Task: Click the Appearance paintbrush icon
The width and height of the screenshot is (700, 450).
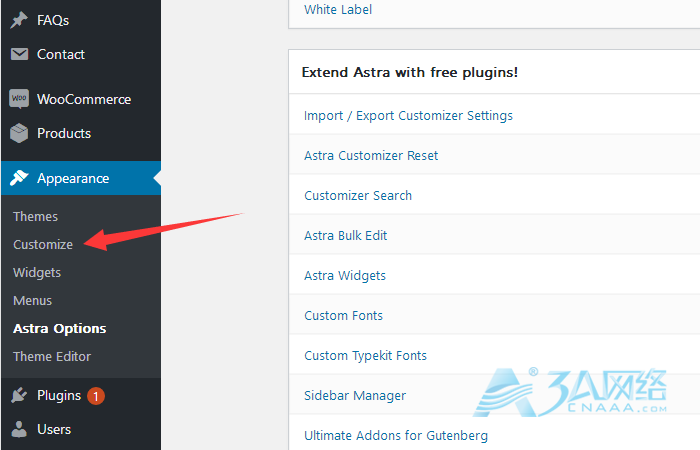Action: pyautogui.click(x=19, y=178)
